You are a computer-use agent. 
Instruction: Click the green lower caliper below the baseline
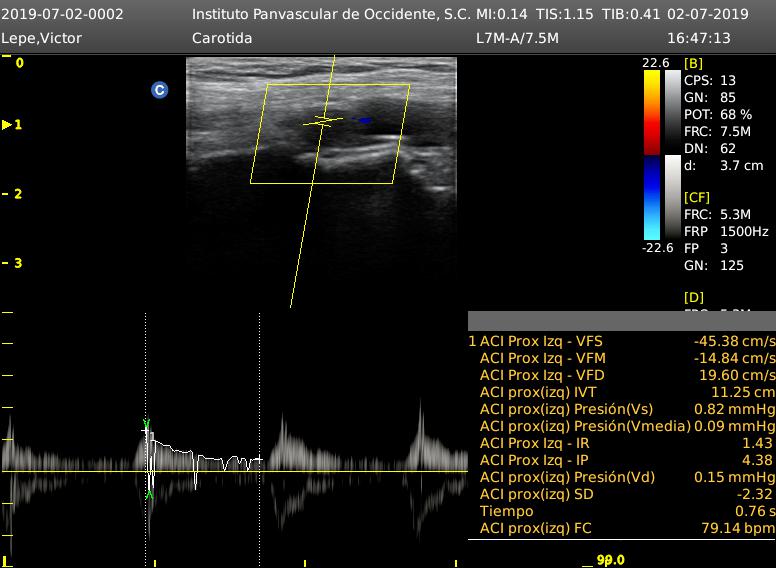tap(149, 494)
